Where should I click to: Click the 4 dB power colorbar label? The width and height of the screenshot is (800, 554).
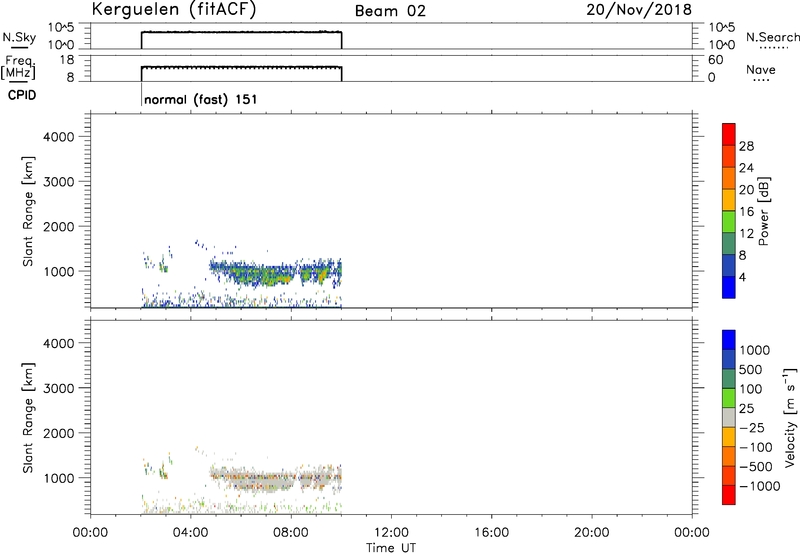click(742, 277)
